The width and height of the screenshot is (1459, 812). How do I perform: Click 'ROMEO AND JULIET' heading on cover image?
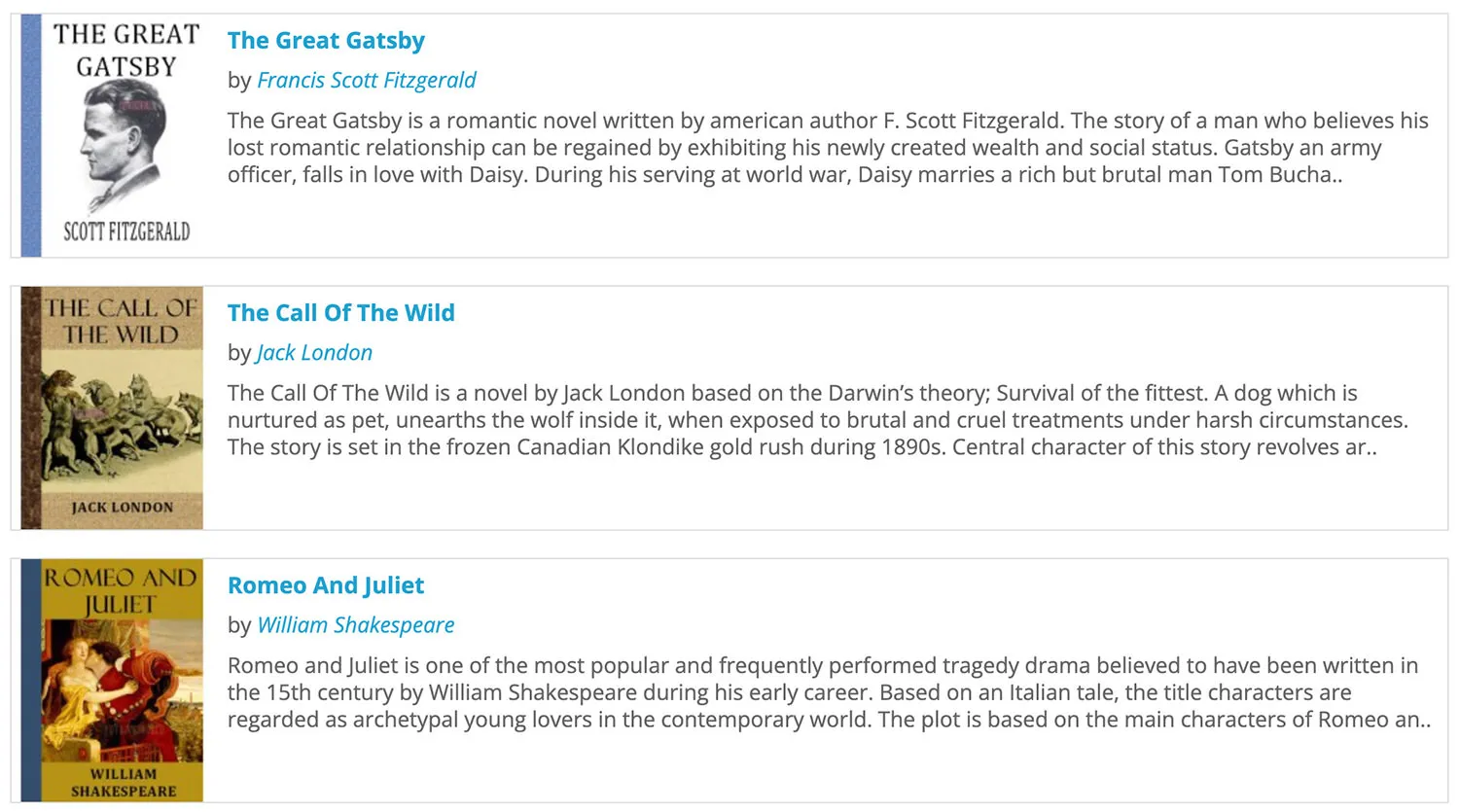click(121, 590)
